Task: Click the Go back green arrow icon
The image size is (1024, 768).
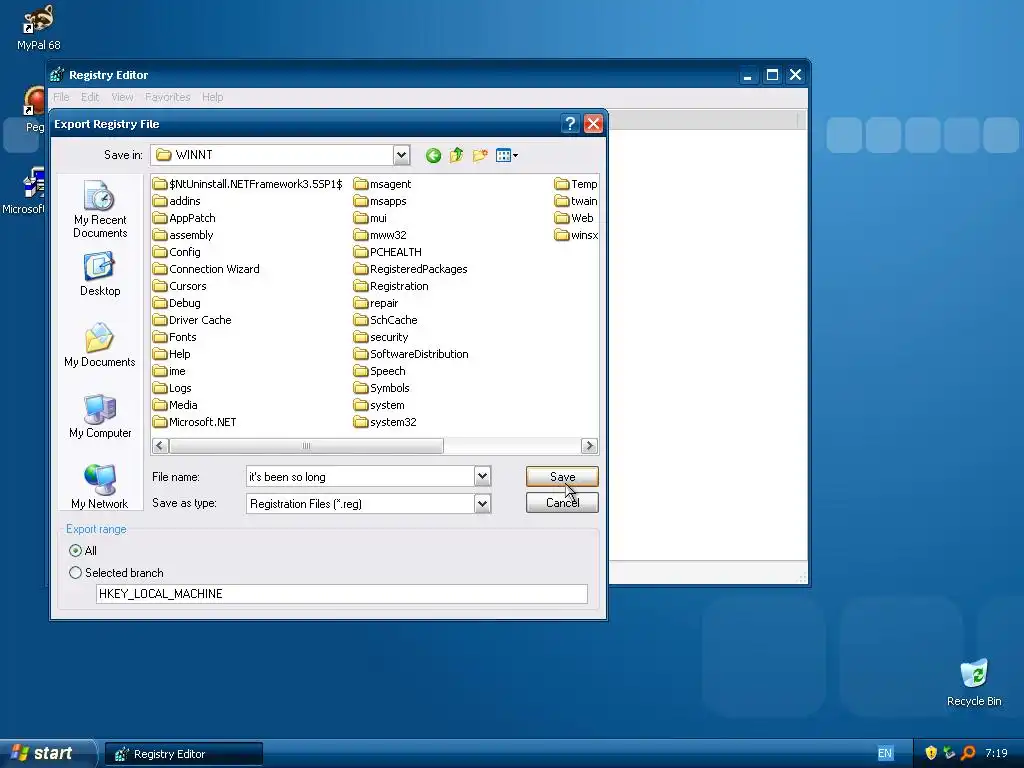Action: point(433,155)
